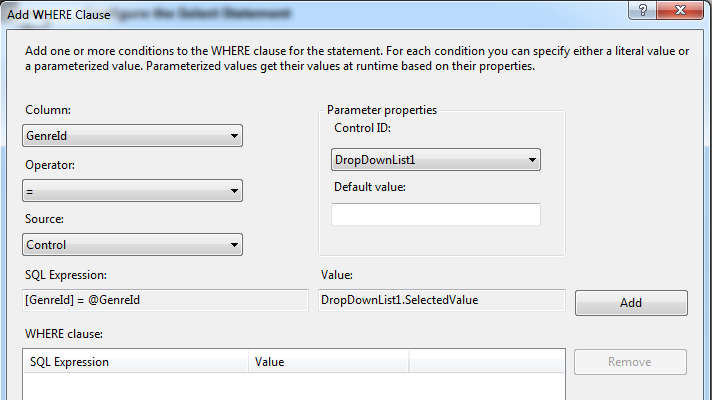712x400 pixels.
Task: Click the Value column header in list
Action: pos(328,361)
